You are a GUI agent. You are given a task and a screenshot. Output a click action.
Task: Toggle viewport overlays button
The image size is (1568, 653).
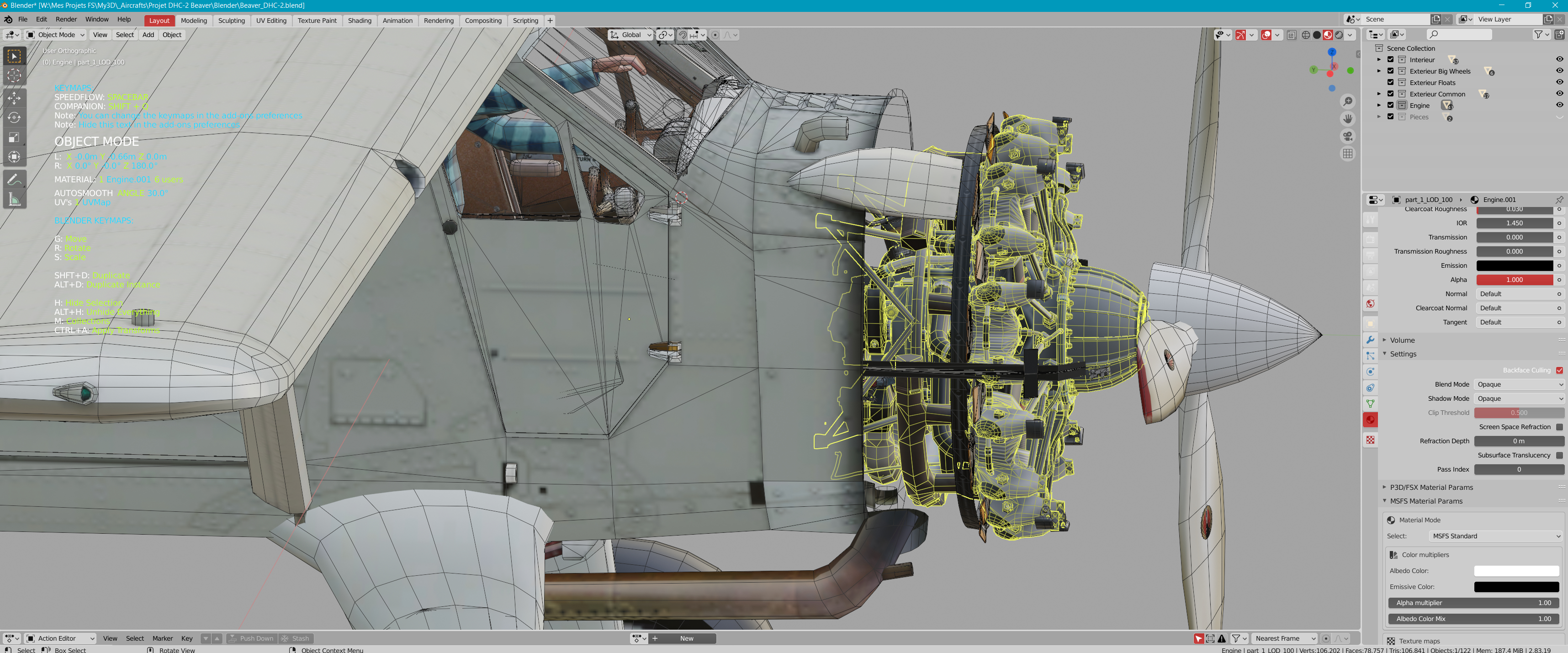click(1266, 35)
